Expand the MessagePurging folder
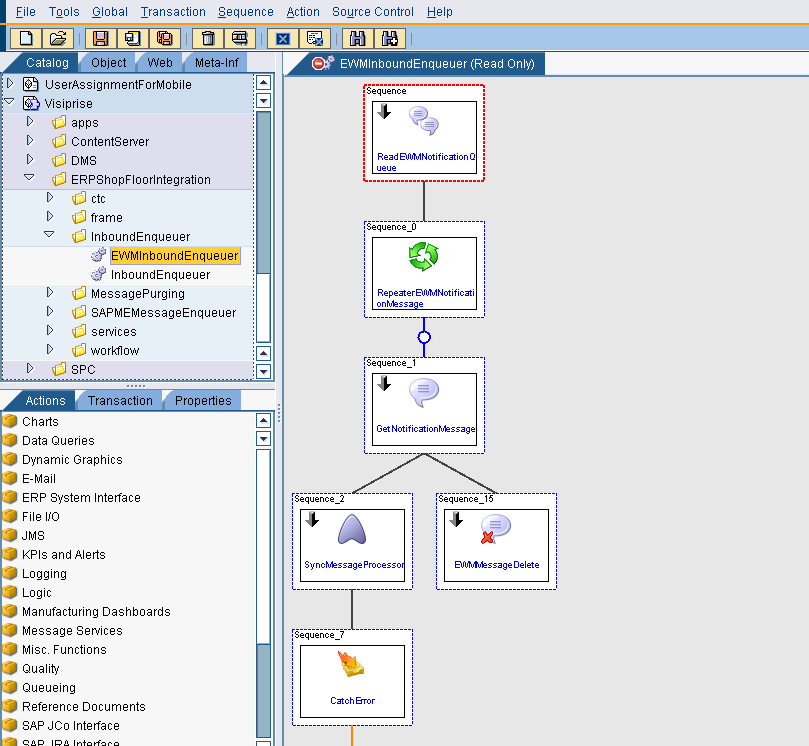Image resolution: width=809 pixels, height=746 pixels. click(x=50, y=293)
